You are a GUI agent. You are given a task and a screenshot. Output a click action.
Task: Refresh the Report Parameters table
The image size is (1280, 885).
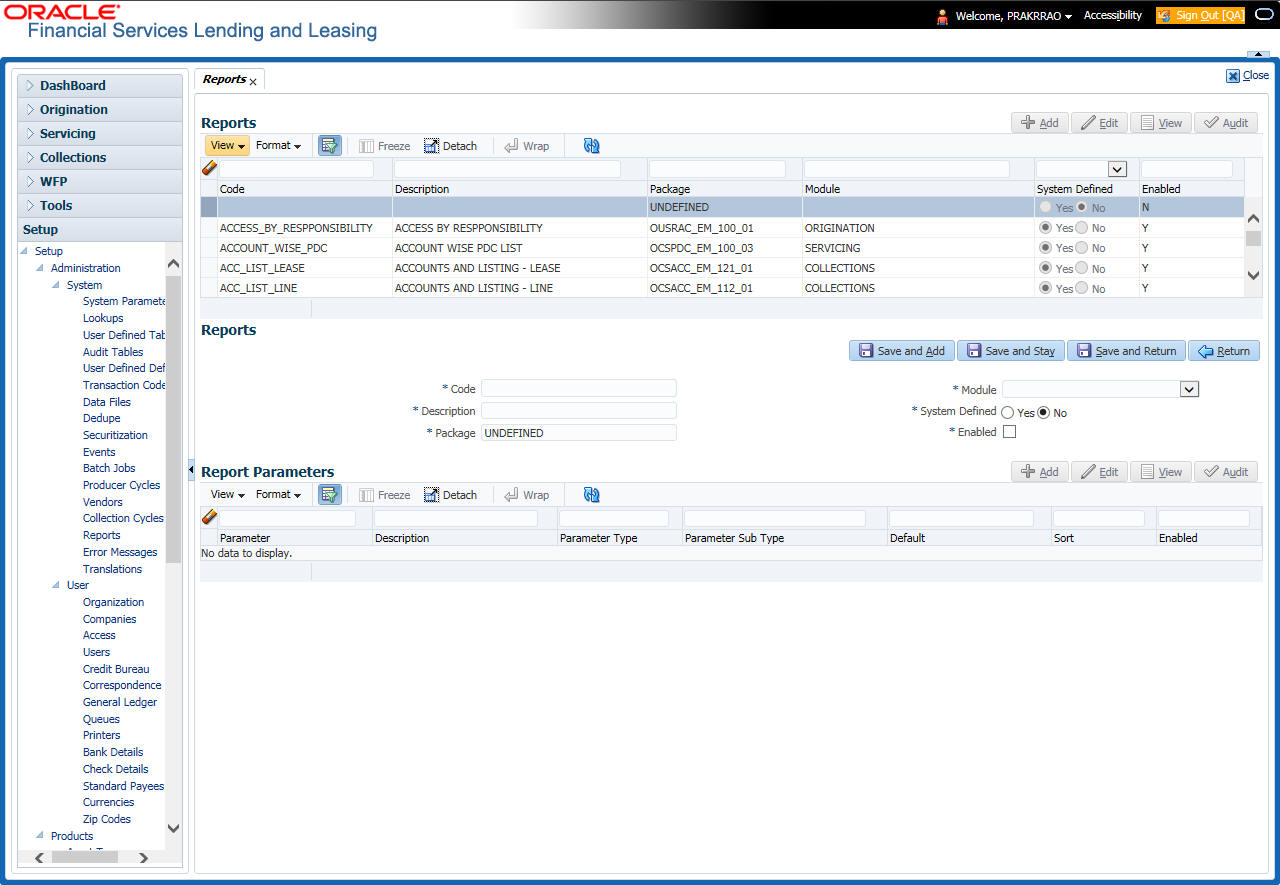pos(591,495)
